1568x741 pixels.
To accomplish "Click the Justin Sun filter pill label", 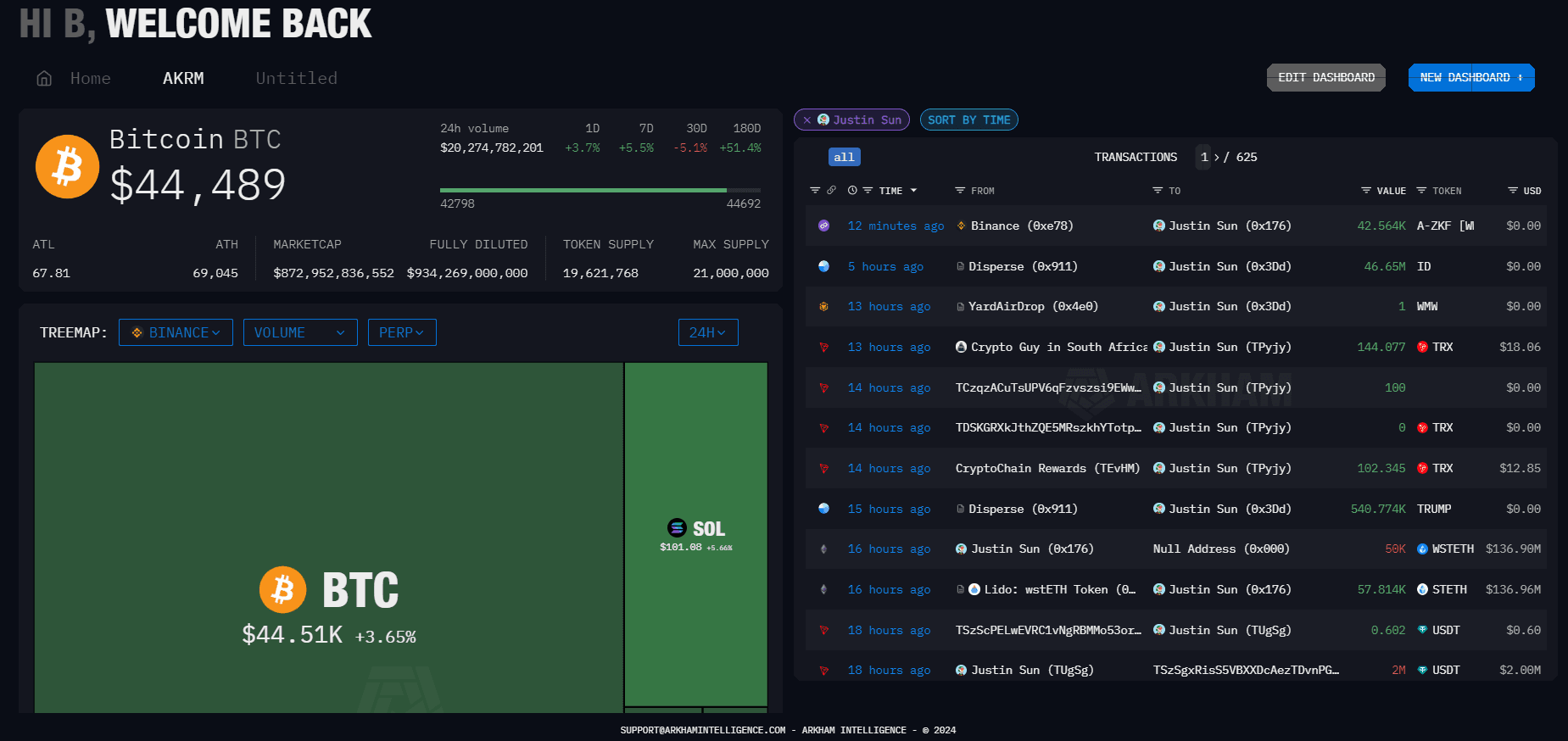I will click(867, 120).
